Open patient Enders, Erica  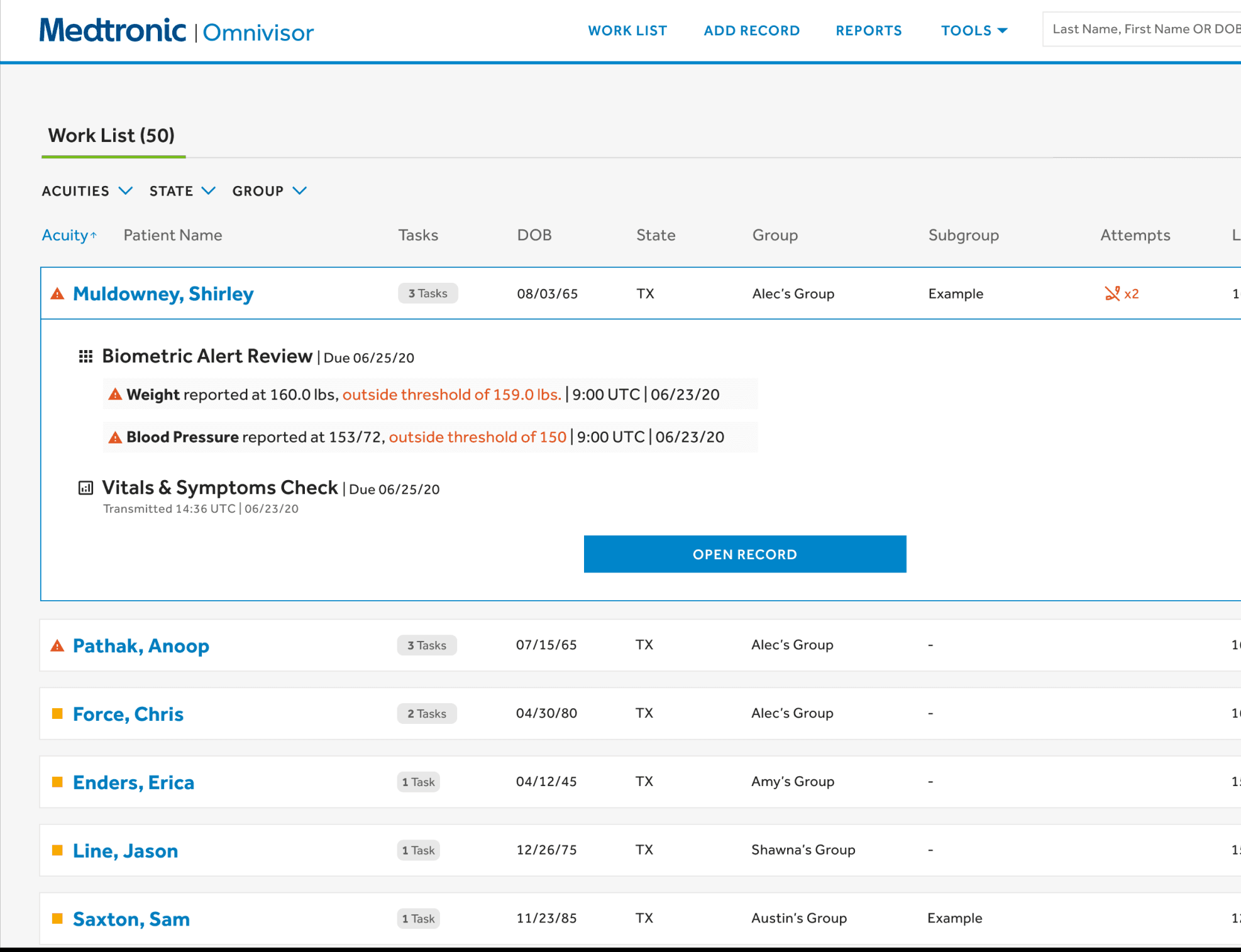click(x=133, y=782)
